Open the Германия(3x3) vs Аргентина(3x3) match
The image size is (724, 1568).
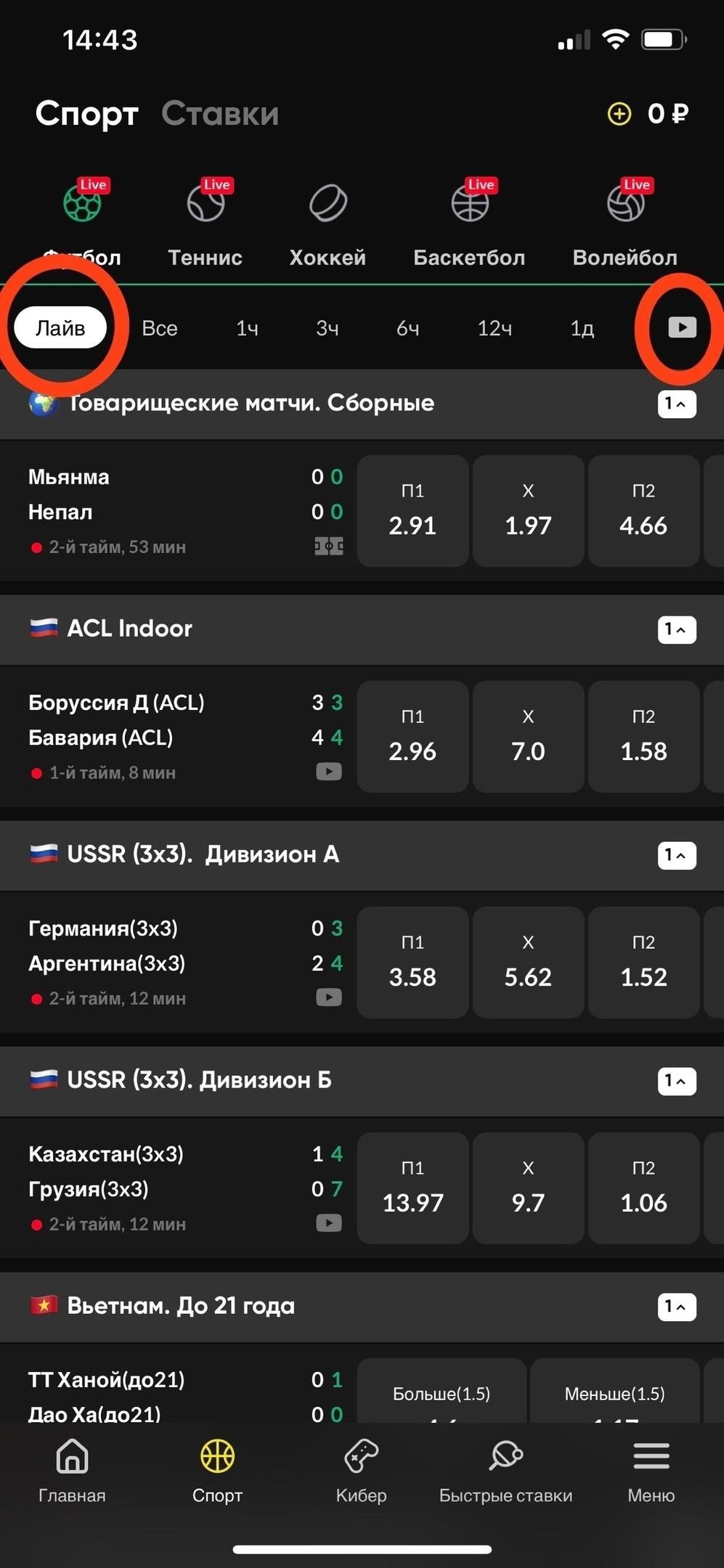(x=178, y=963)
